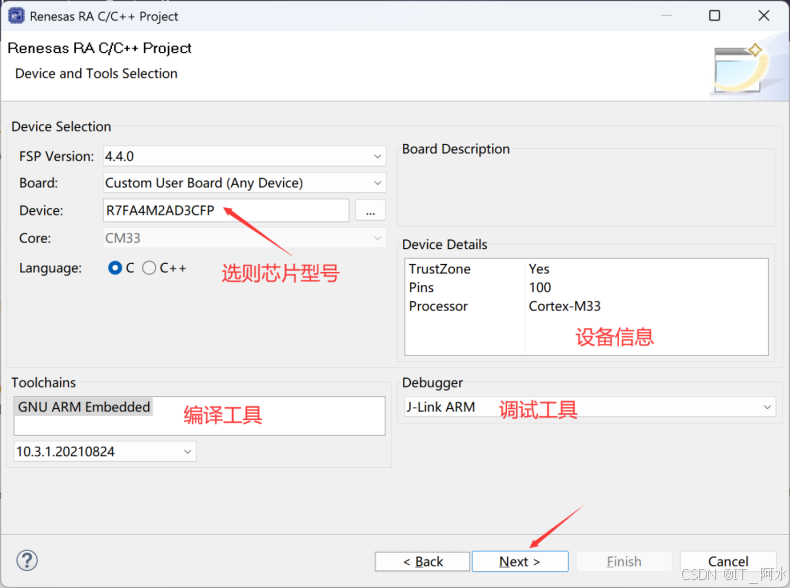Click the Pins 100 row
Viewport: 790px width, 588px height.
pyautogui.click(x=586, y=288)
